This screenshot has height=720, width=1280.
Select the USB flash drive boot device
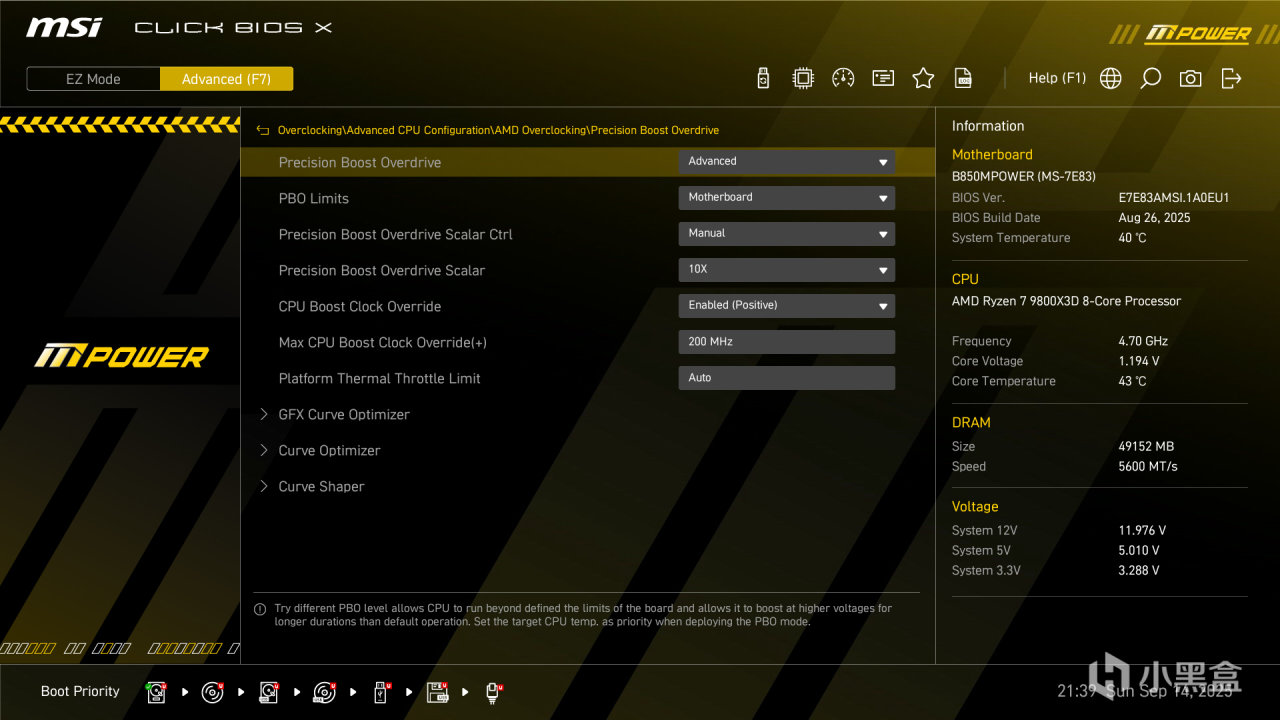point(382,692)
